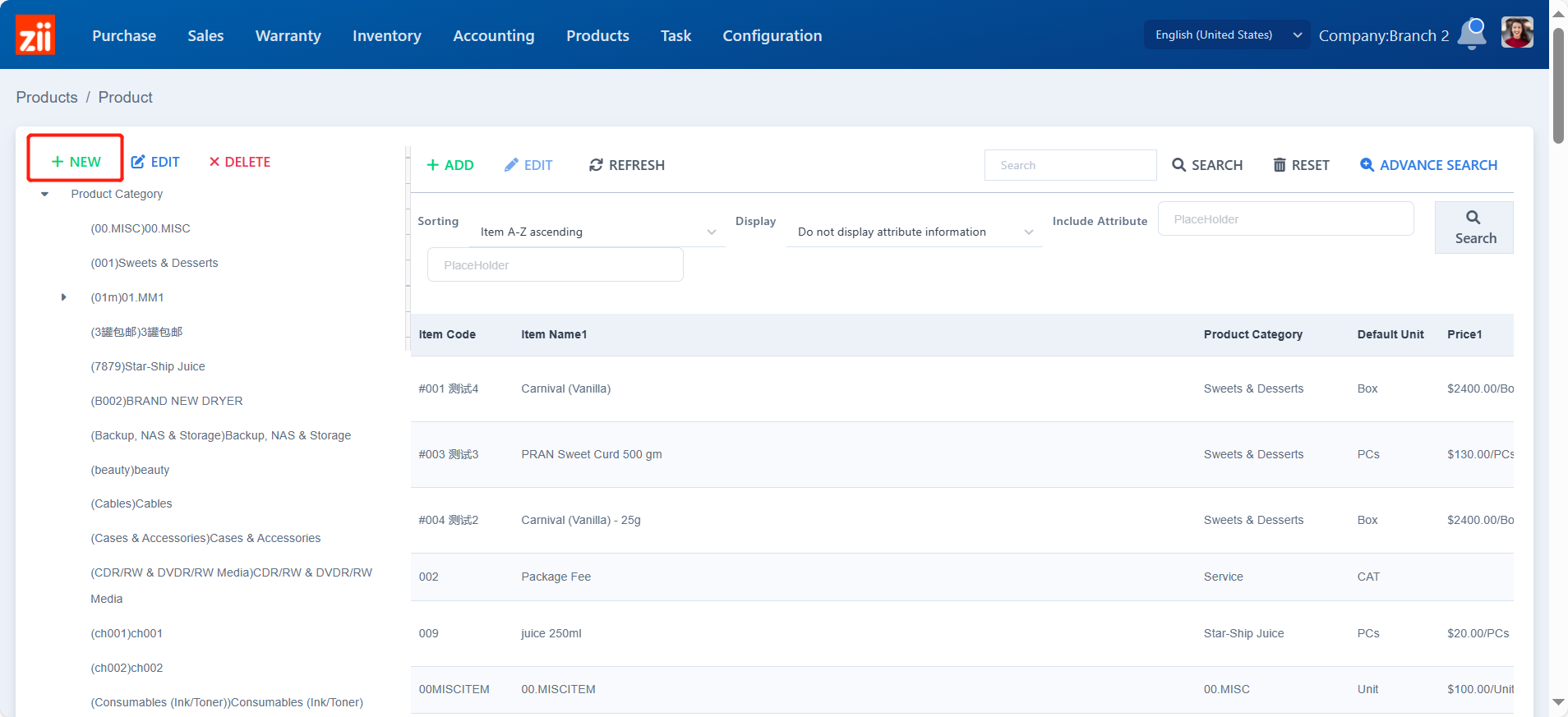Open ADVANCE SEARCH
The image size is (1568, 717).
coord(1428,165)
